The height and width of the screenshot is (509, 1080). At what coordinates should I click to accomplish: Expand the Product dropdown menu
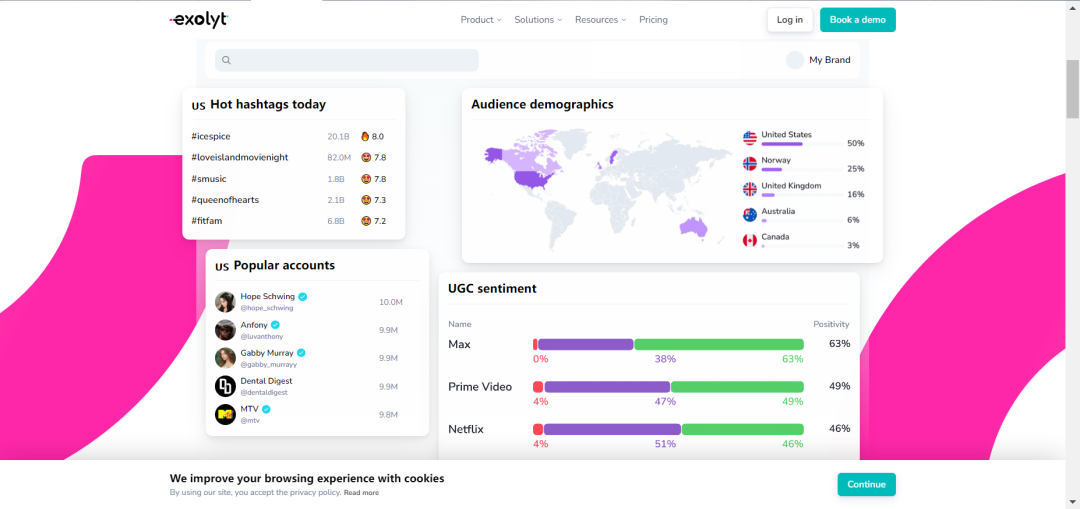[481, 20]
